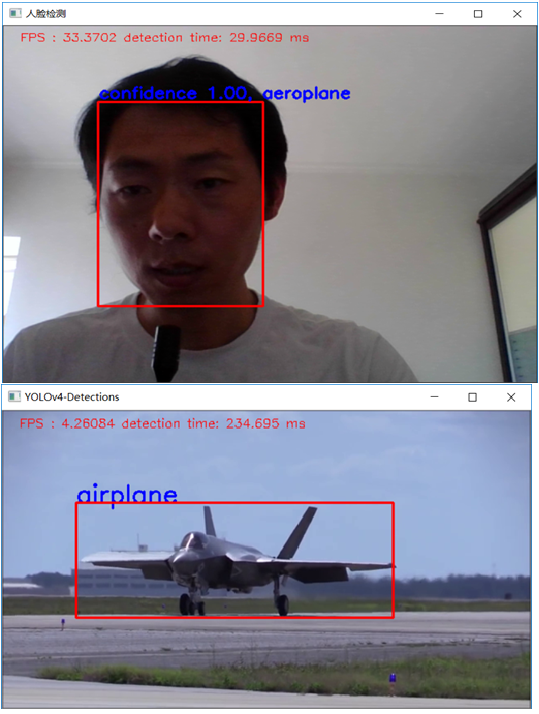Viewport: 539px width, 714px height.
Task: Click the 人脸检测 window icon
Action: point(15,13)
